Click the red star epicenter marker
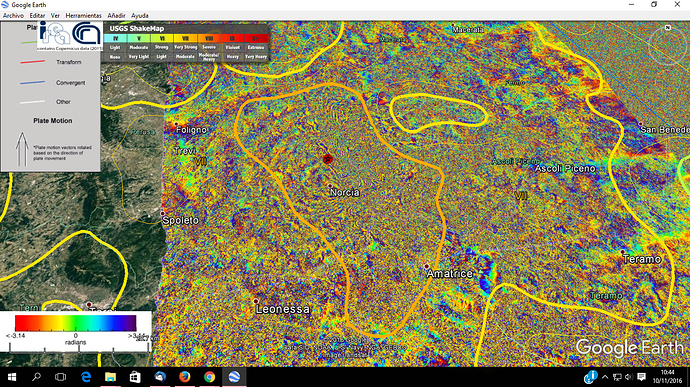Viewport: 690px width, 387px height. coord(327,159)
